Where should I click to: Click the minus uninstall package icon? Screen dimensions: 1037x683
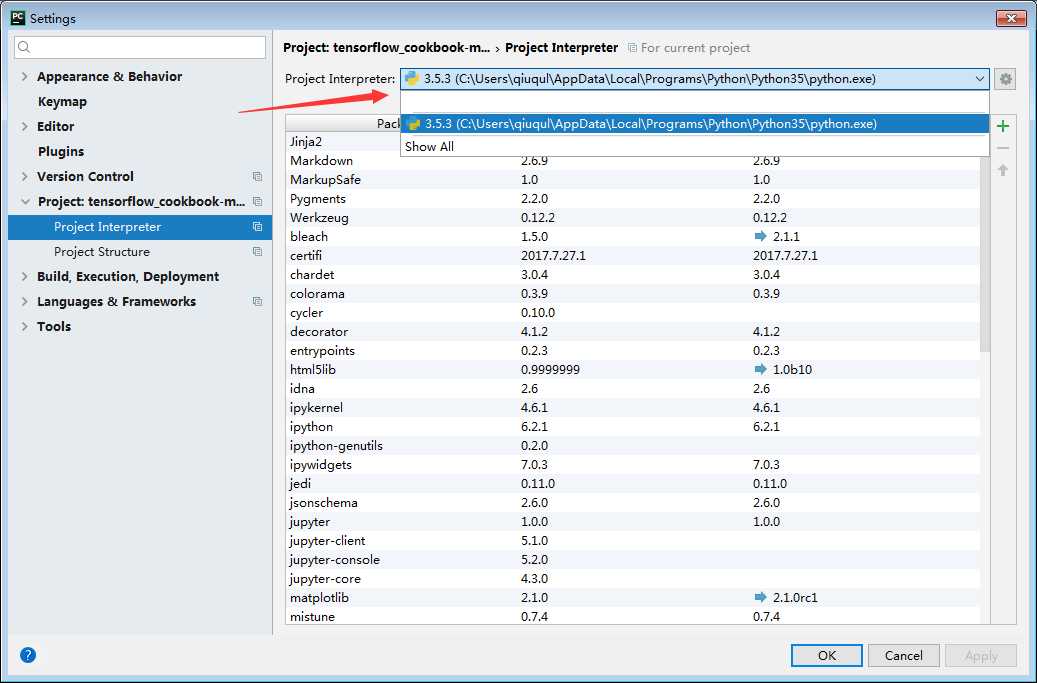pos(1003,148)
